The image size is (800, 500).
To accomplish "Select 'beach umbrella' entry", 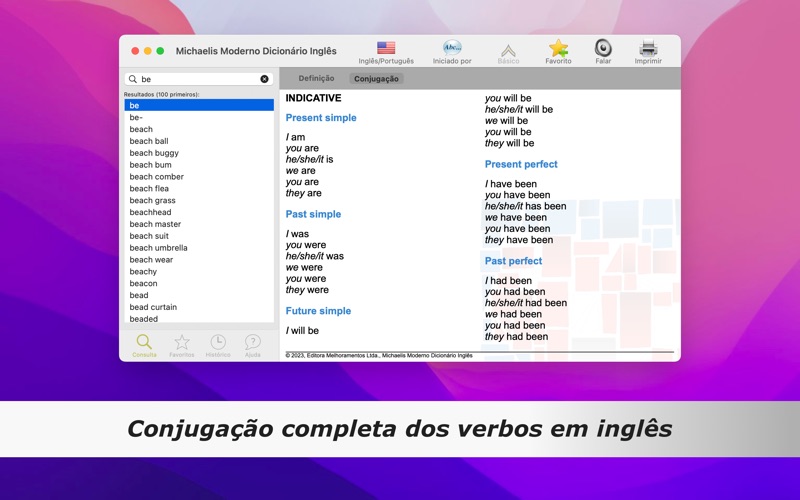I will click(199, 247).
